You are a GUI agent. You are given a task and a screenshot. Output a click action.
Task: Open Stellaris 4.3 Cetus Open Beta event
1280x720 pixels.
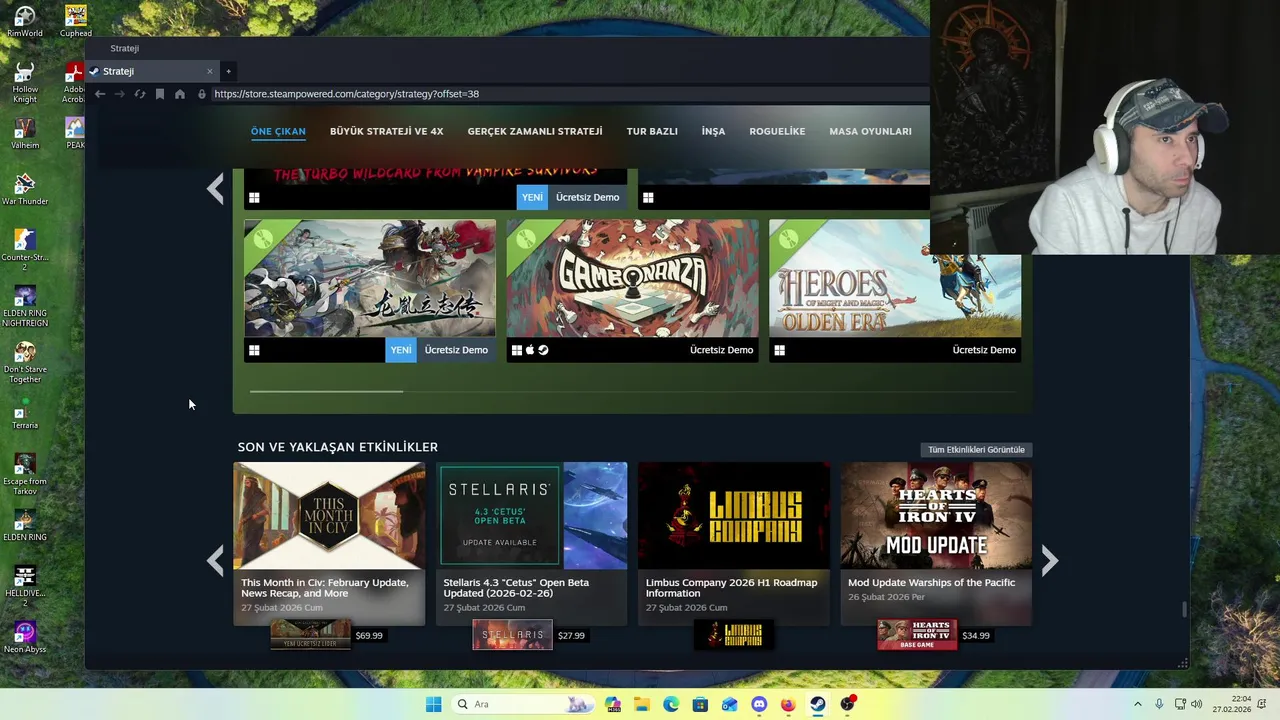pos(532,543)
